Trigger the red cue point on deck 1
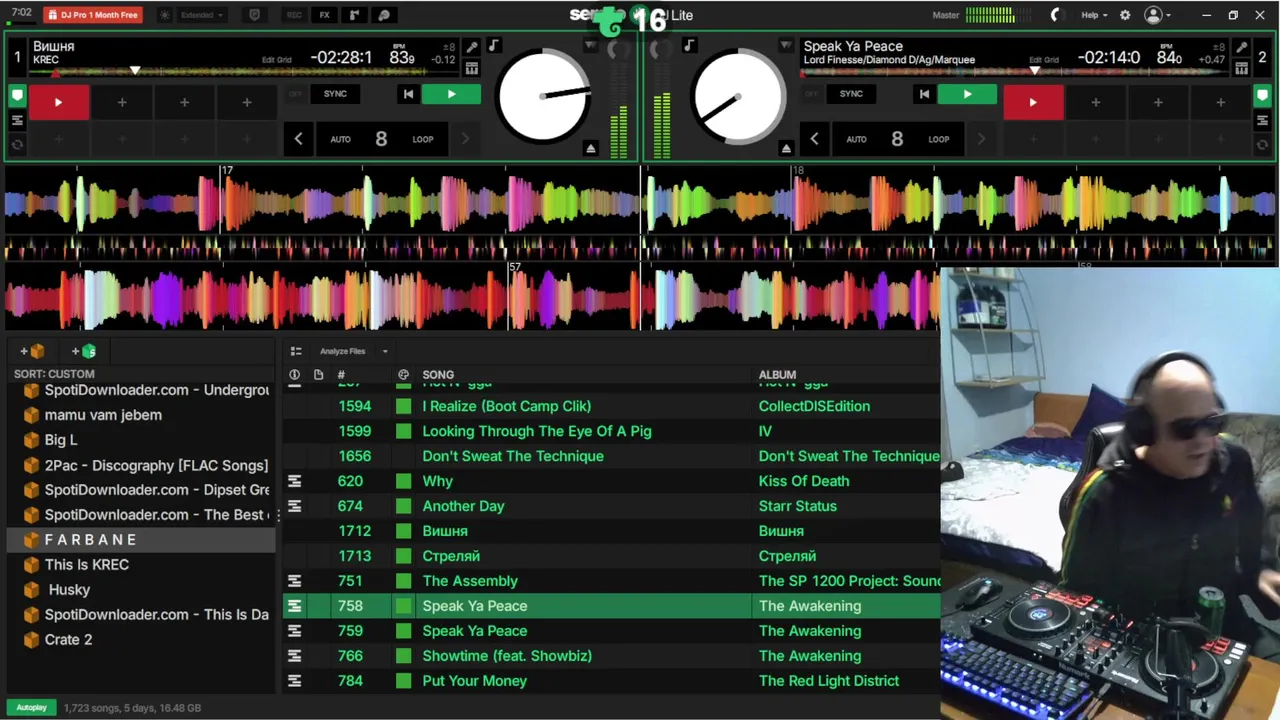1280x720 pixels. (x=58, y=102)
